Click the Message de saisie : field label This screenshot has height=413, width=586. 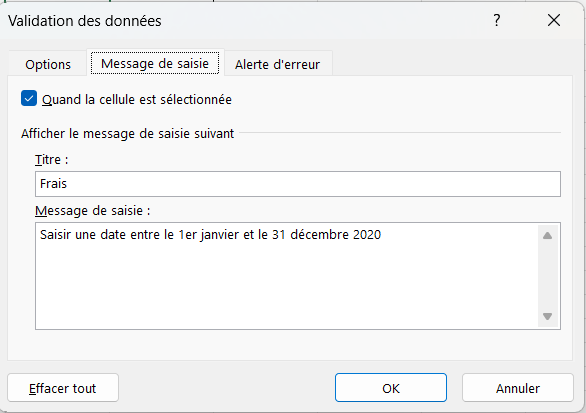[x=93, y=211]
